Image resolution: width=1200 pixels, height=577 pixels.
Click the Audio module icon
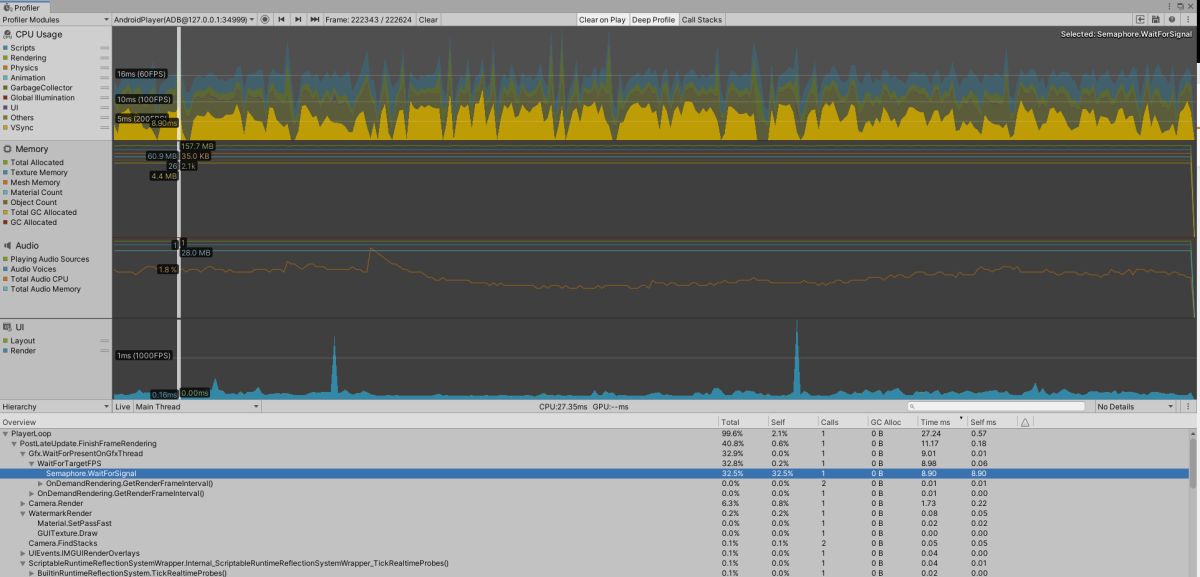point(8,244)
